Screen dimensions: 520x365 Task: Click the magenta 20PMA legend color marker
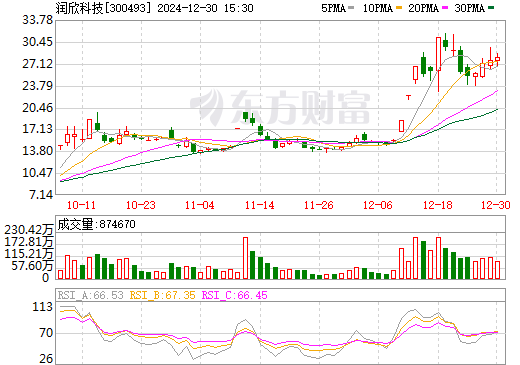[x=444, y=8]
